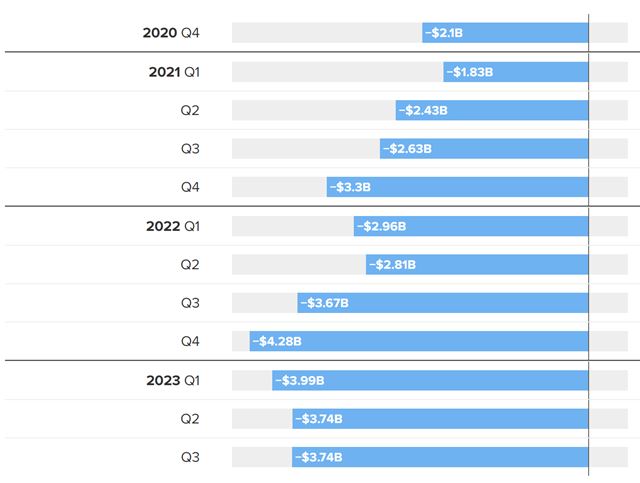Viewport: 640px width, 483px height.
Task: Click the −$1.83B value label
Action: (x=471, y=72)
